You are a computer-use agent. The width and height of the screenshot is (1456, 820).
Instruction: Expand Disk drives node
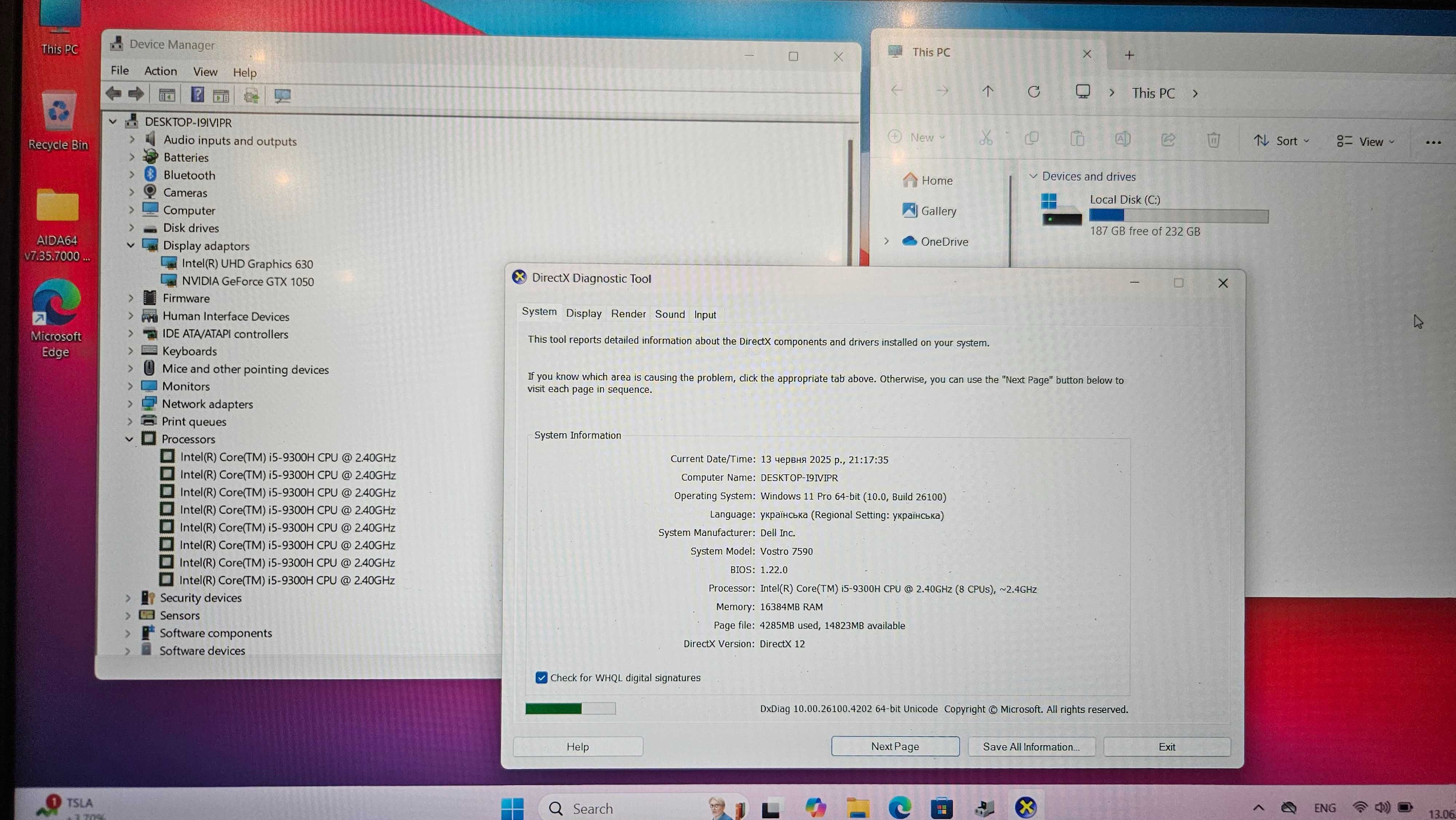(x=131, y=227)
